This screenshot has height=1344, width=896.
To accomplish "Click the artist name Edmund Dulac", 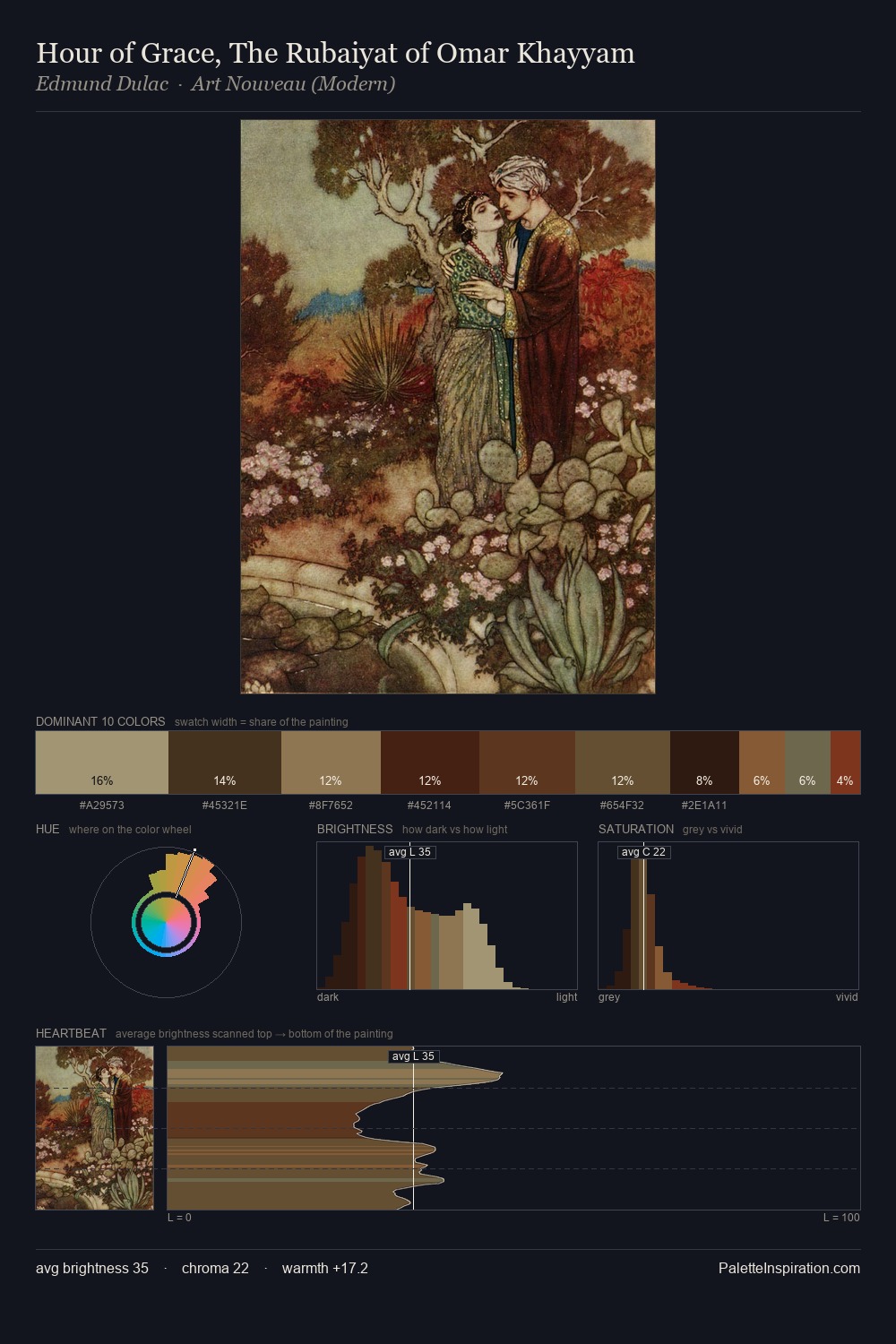I will (102, 84).
